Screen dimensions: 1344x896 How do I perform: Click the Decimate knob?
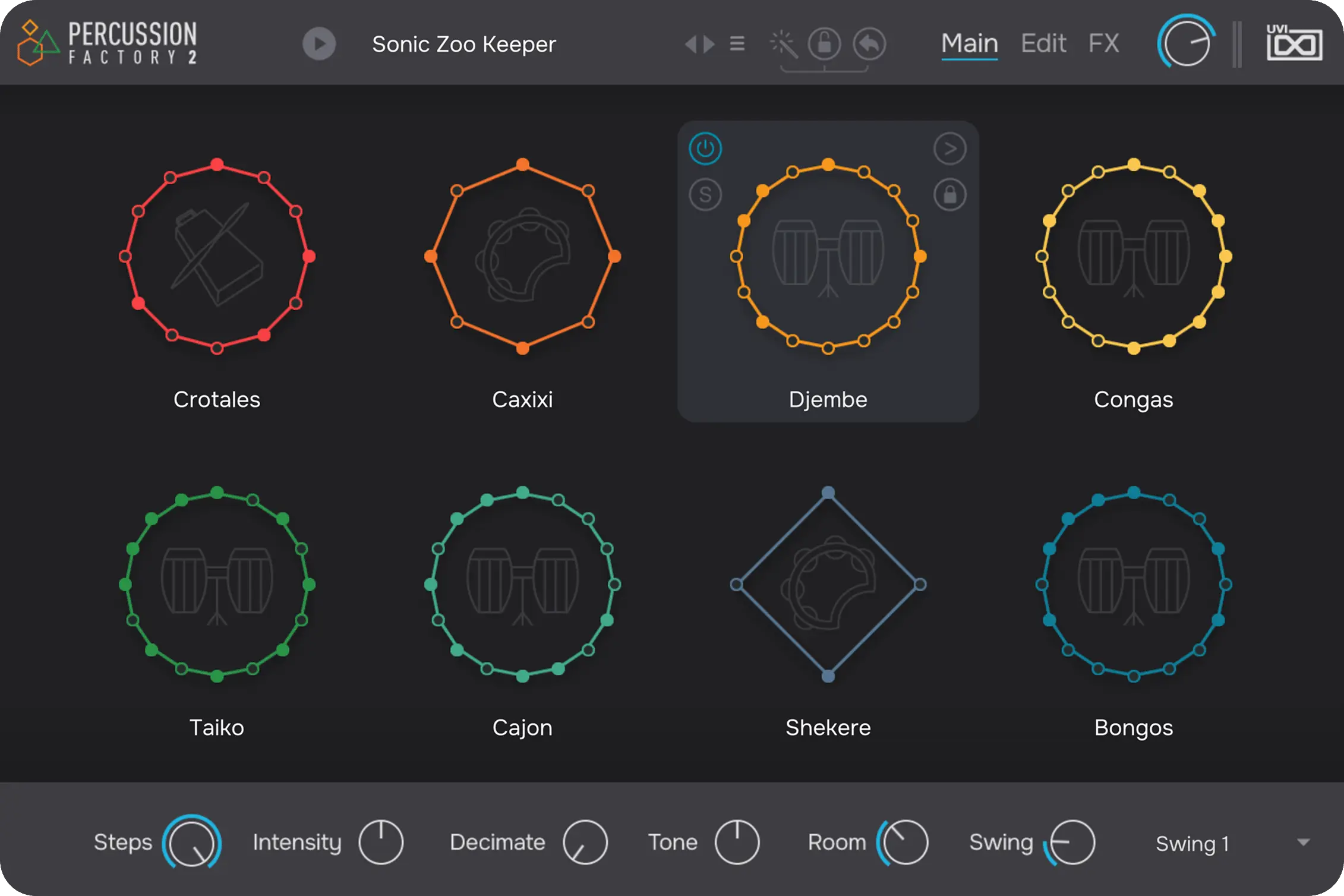(585, 843)
